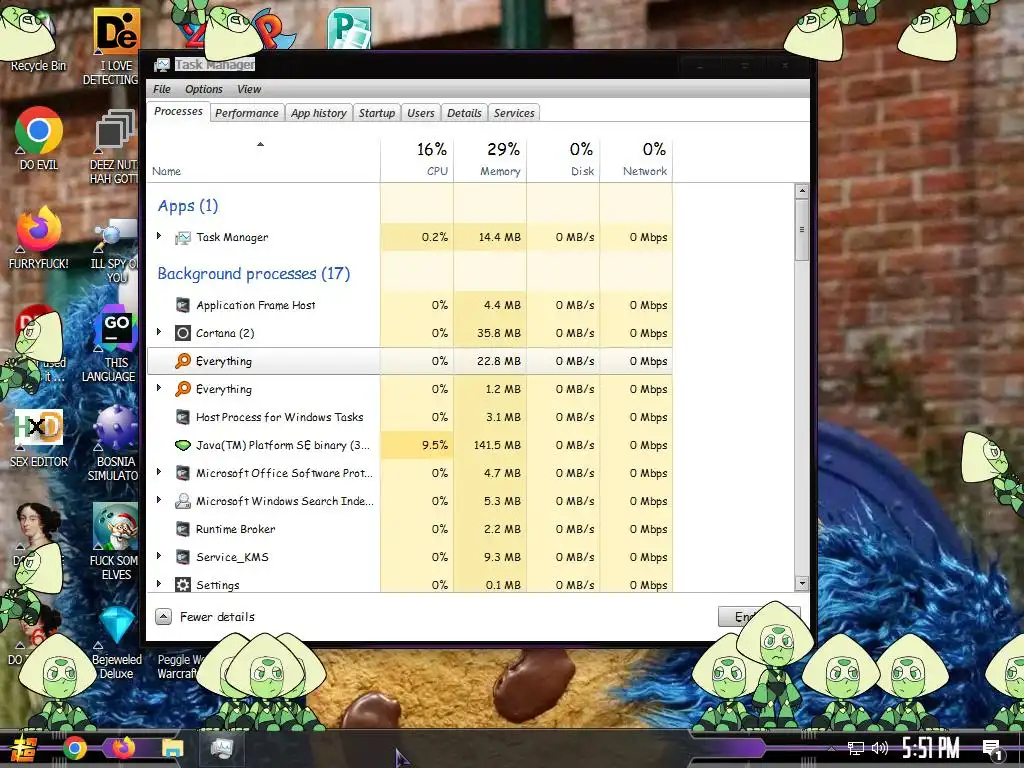The width and height of the screenshot is (1024, 768).
Task: Open the minesweeper mine desktop icon
Action: [115, 428]
